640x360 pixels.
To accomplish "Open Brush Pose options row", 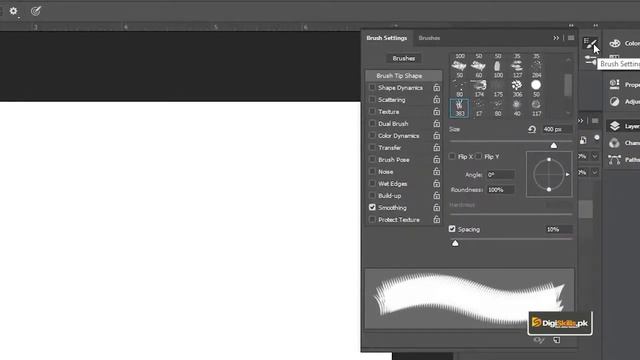I will pyautogui.click(x=394, y=160).
